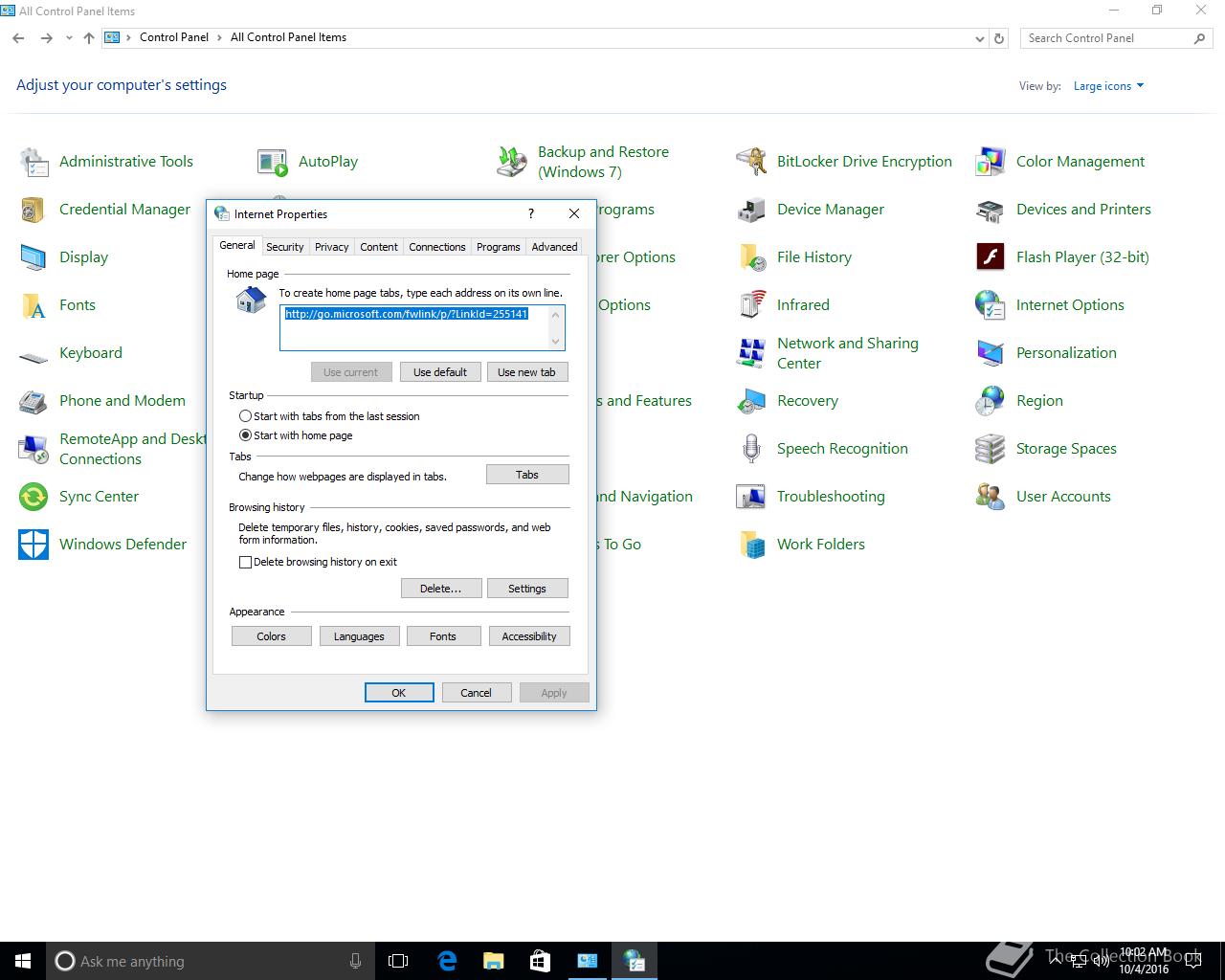This screenshot has height=980, width=1225.
Task: Open the Fonts appearance button
Action: [443, 636]
